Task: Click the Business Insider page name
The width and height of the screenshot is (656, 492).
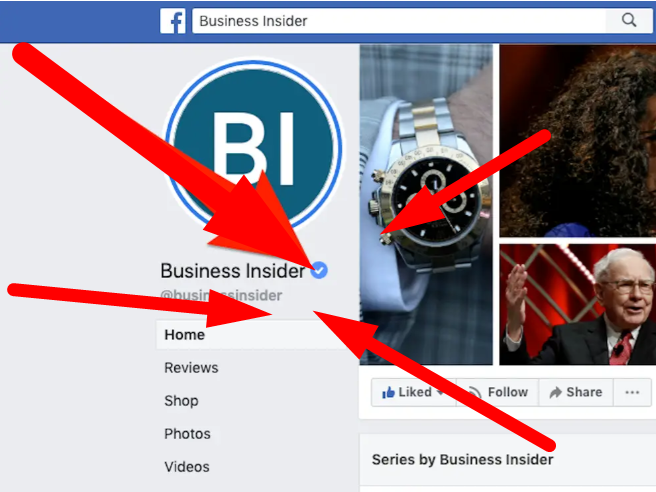Action: (x=233, y=271)
